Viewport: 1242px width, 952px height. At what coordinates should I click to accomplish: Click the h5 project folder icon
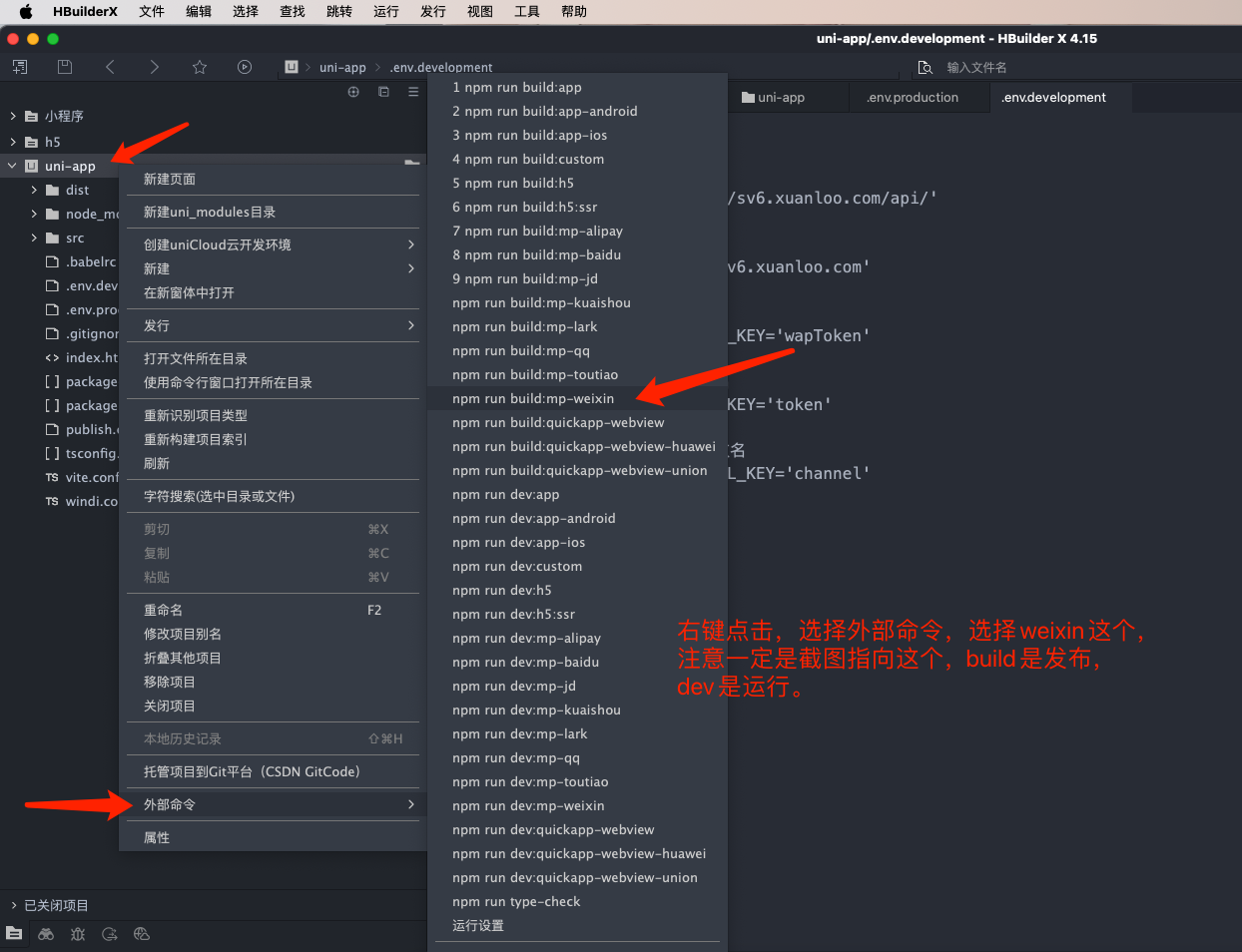pos(31,142)
